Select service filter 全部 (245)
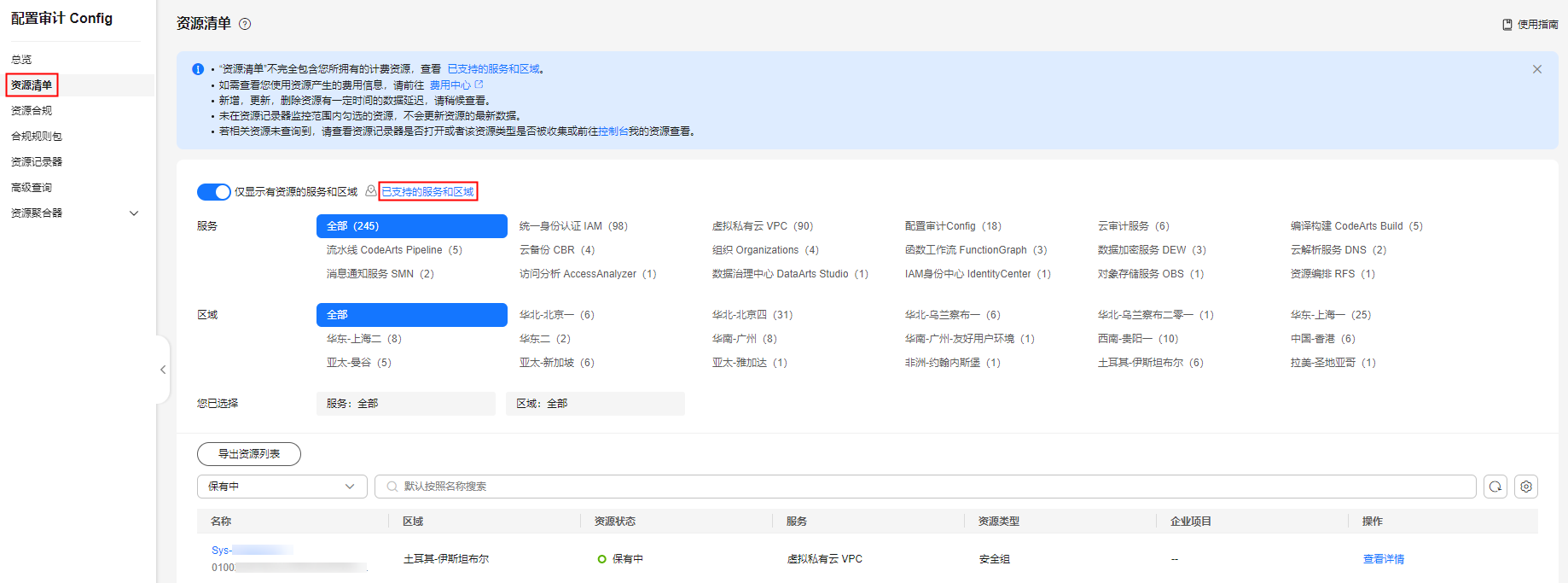 pos(412,226)
